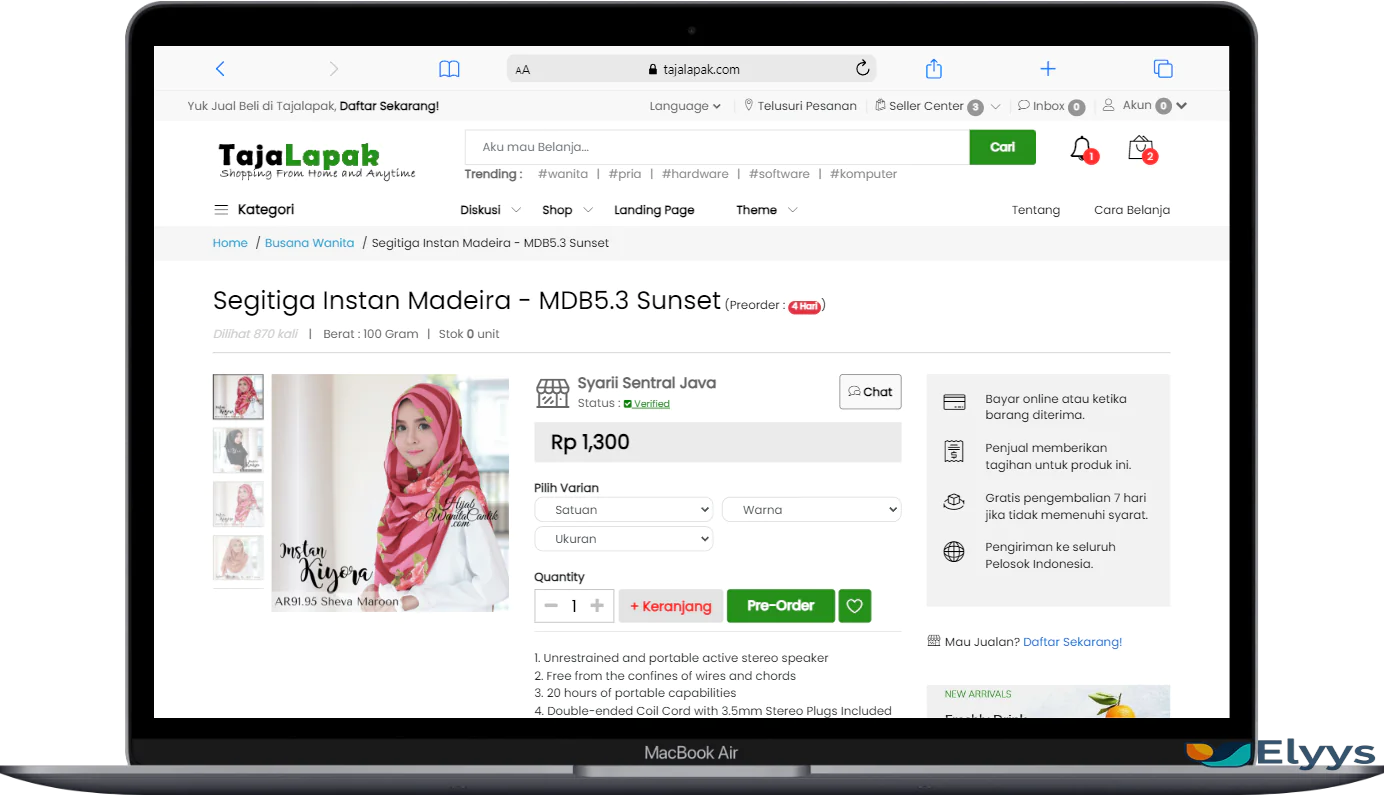This screenshot has width=1384, height=795.
Task: Expand the Diskusi menu
Action: click(x=490, y=210)
